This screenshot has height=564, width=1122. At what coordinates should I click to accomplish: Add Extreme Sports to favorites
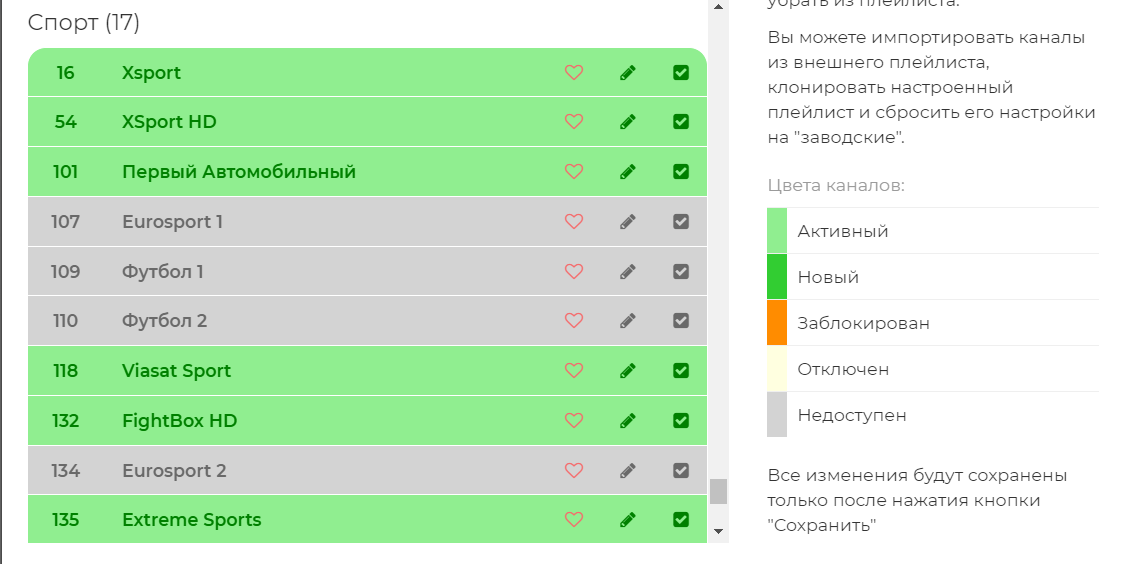coord(574,520)
